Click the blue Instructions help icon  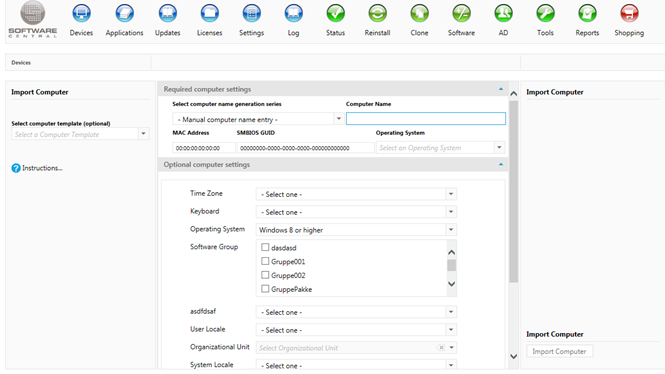point(16,168)
